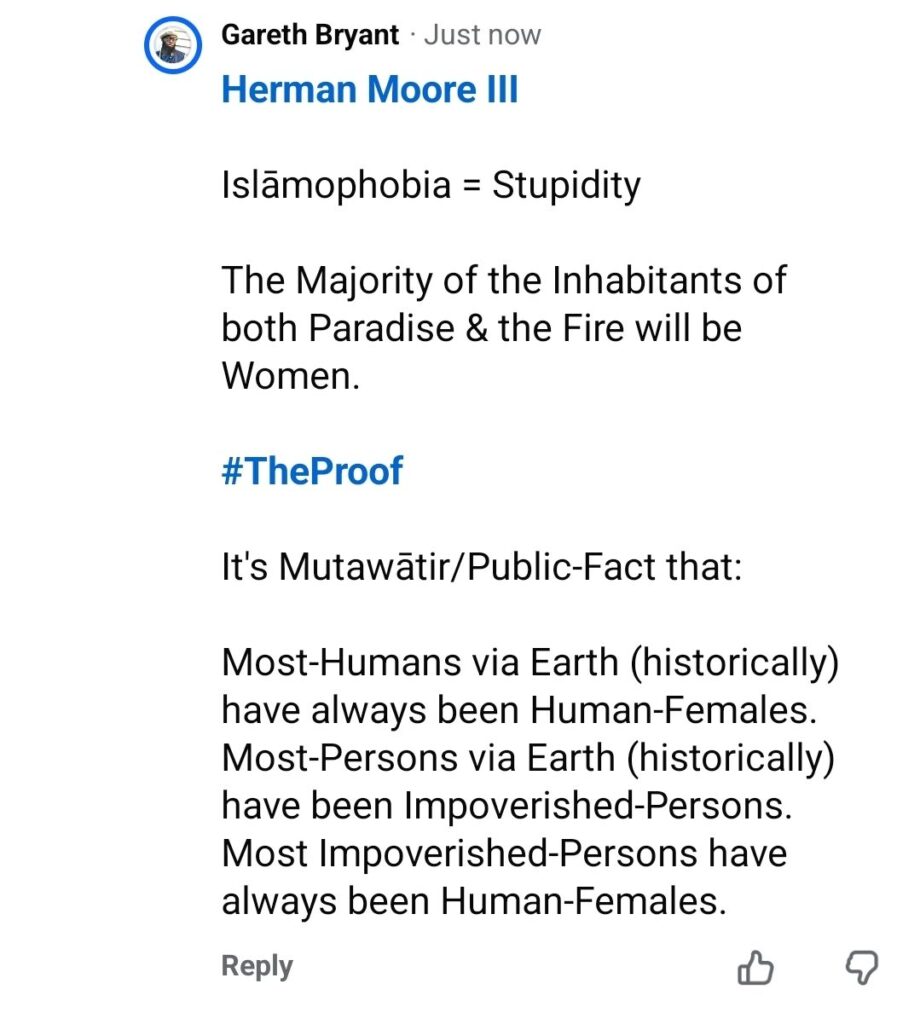Click the text "Most-Persons via Earth"
The width and height of the screenshot is (920, 1024).
[x=420, y=758]
